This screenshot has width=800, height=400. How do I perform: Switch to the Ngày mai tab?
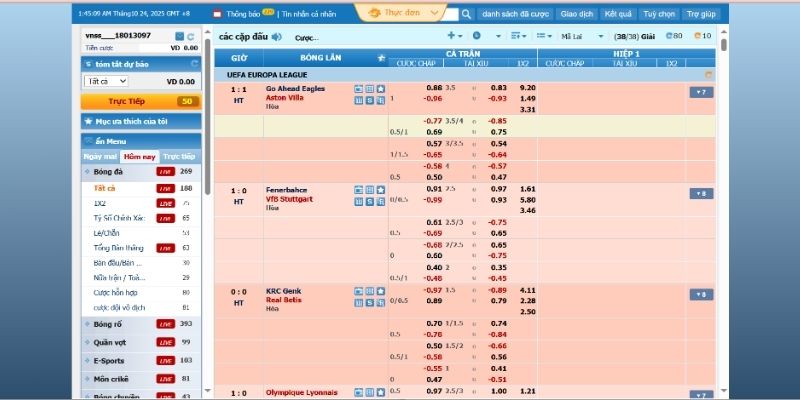coord(100,157)
